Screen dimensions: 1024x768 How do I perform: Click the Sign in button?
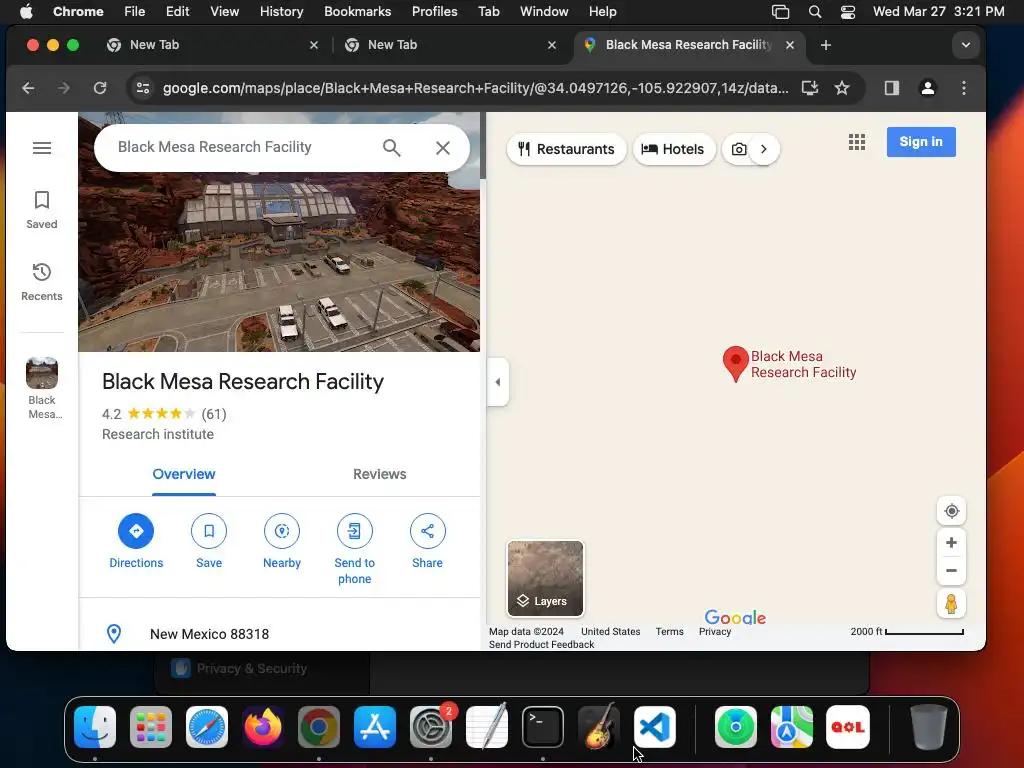pos(921,142)
